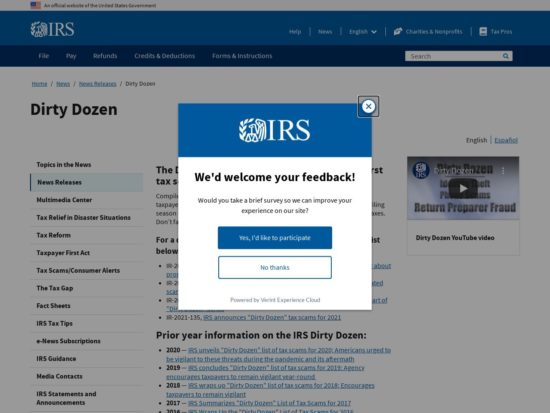Select Tax Scams/Consumer Alerts in sidebar
The image size is (550, 413).
[78, 271]
